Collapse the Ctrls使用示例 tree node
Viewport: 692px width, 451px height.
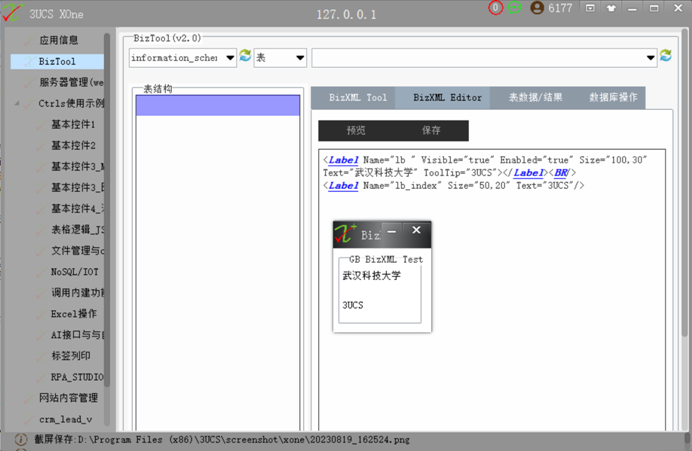17,103
